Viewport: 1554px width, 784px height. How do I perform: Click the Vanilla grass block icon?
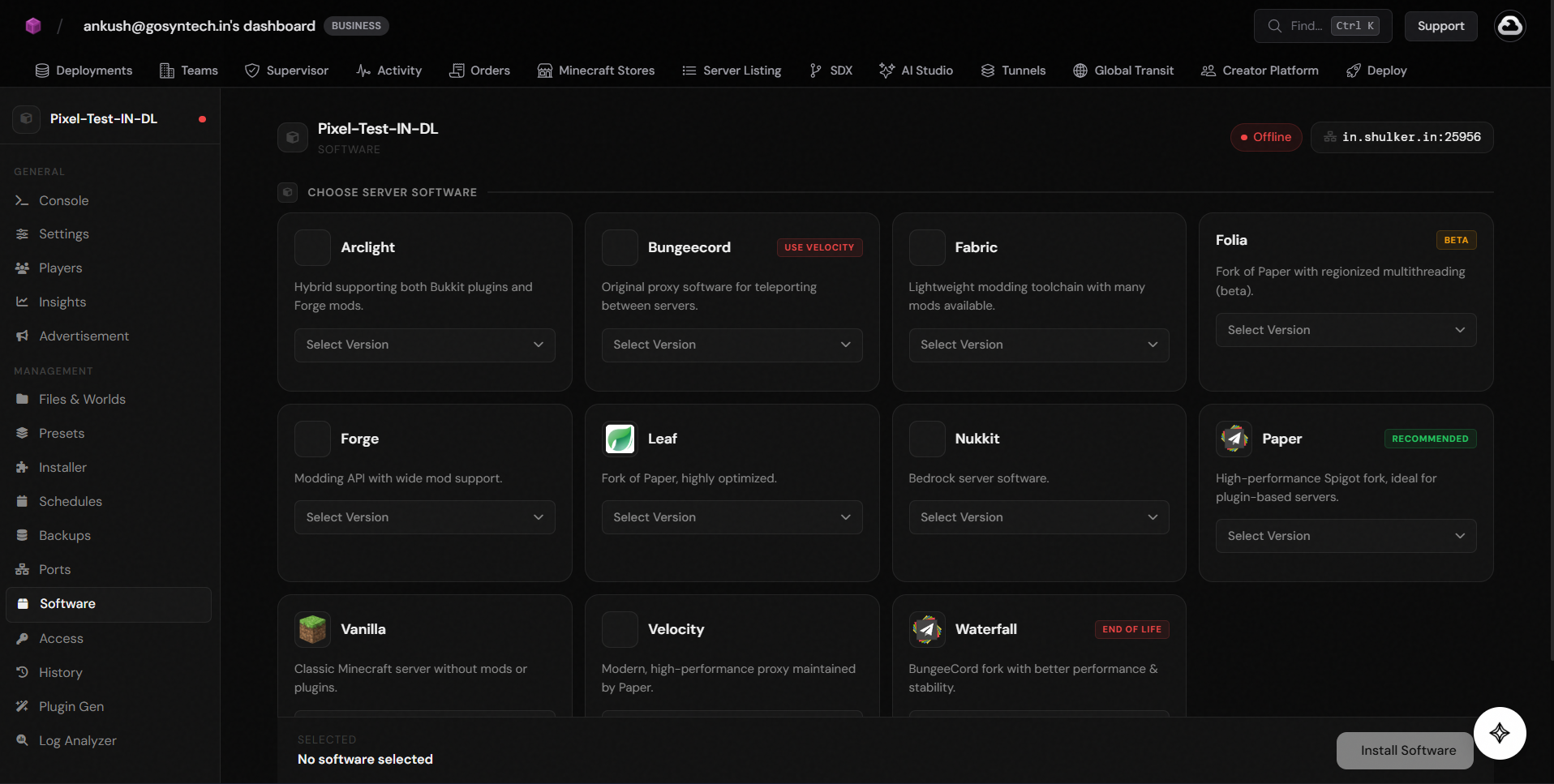pyautogui.click(x=312, y=629)
